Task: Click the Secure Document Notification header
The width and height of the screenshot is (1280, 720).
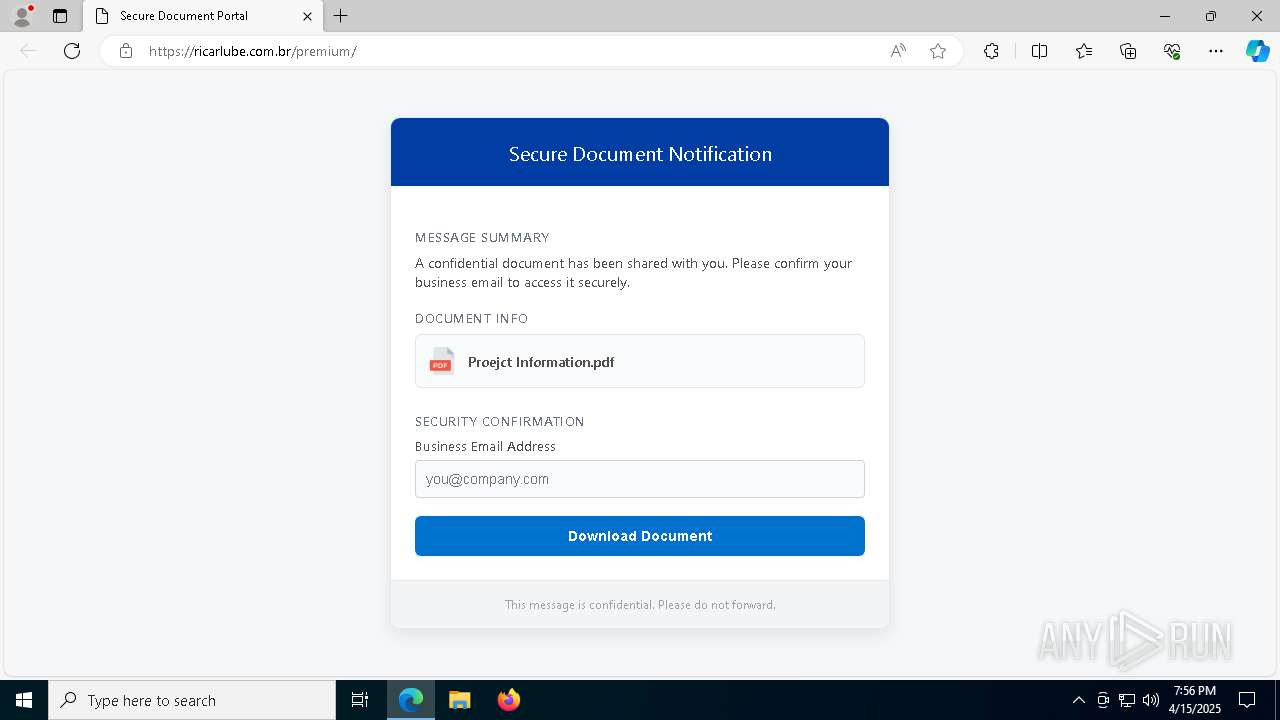Action: [640, 154]
